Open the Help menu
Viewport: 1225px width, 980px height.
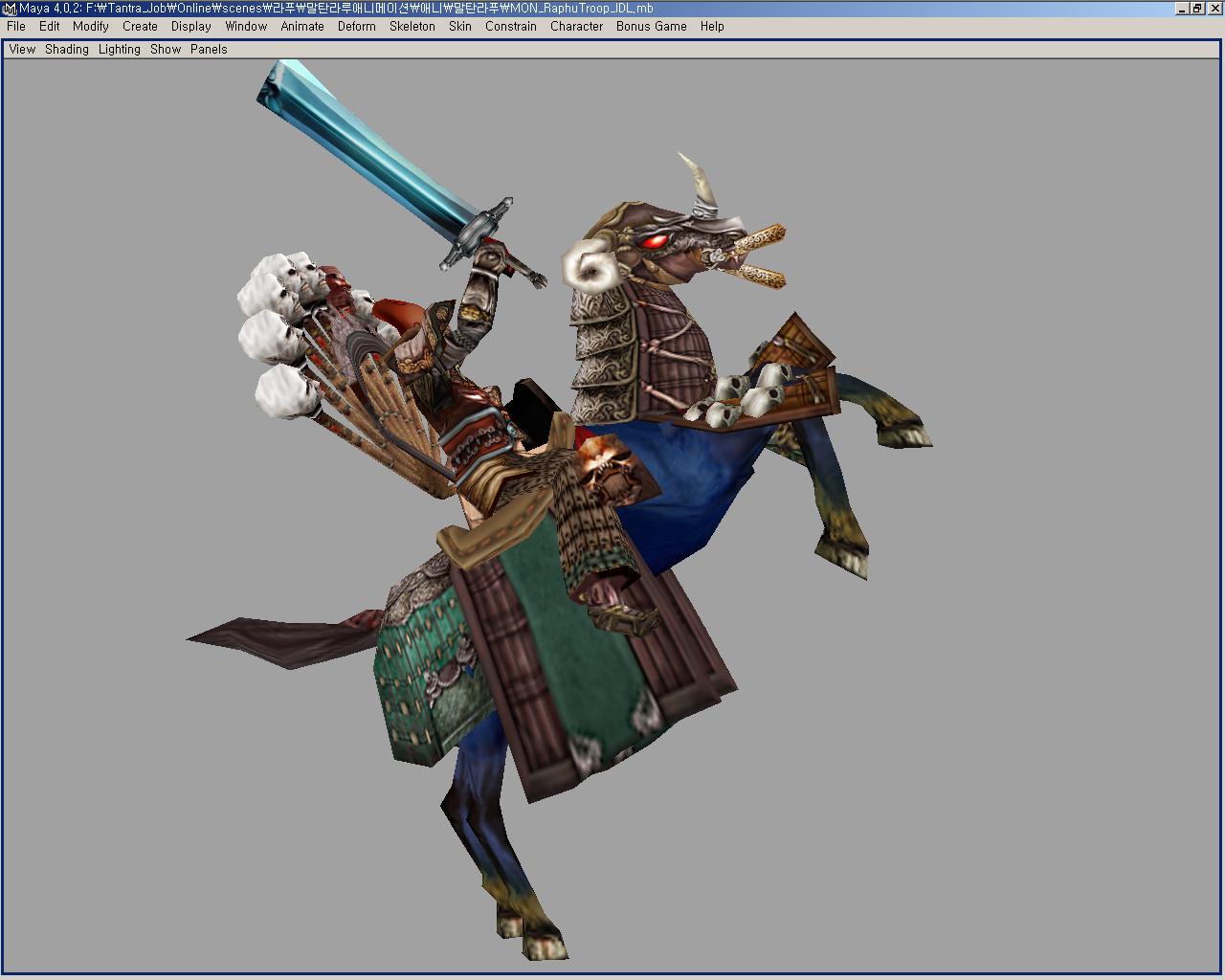point(712,27)
